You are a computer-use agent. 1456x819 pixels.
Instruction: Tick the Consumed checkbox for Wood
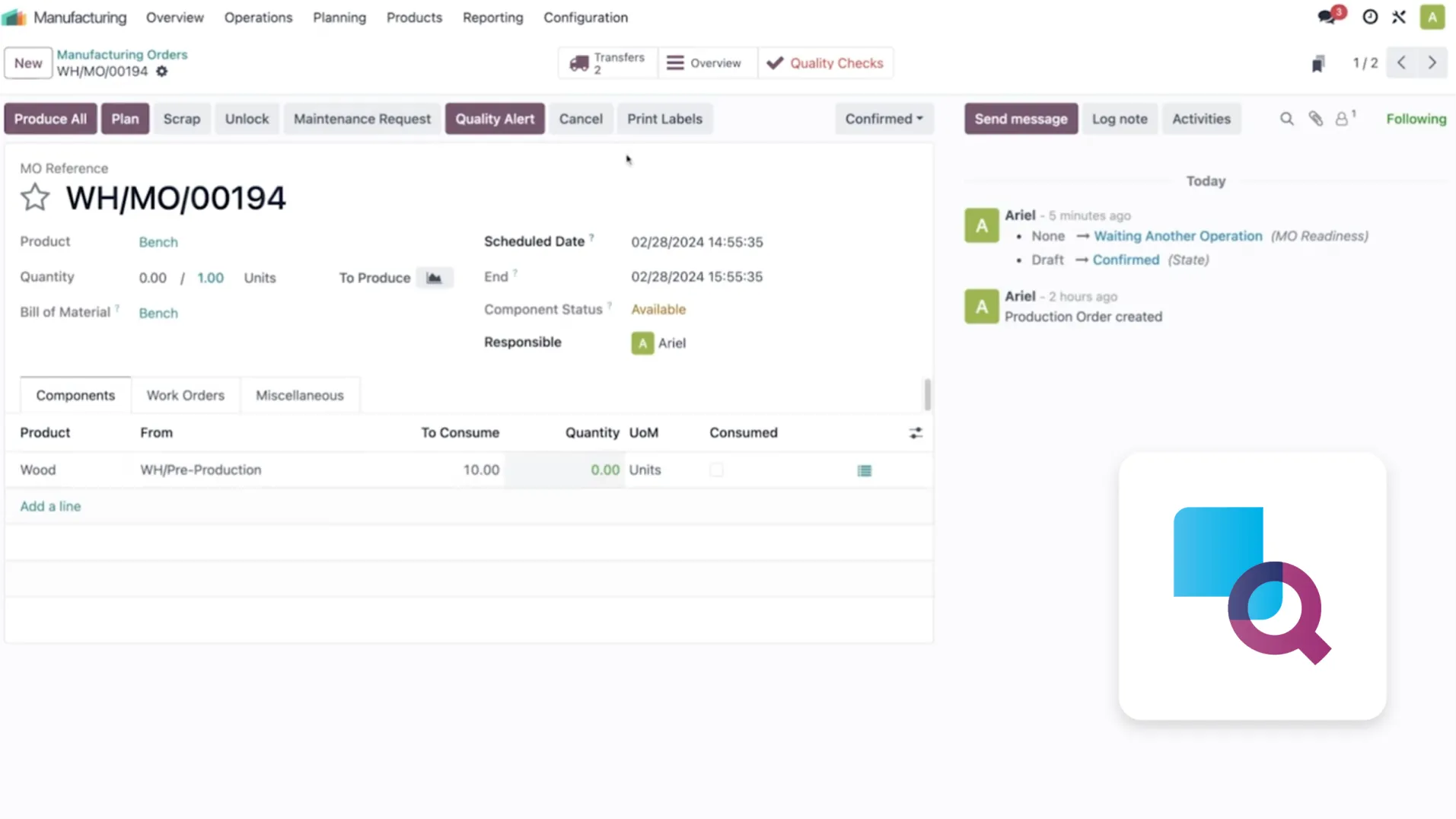pos(716,470)
